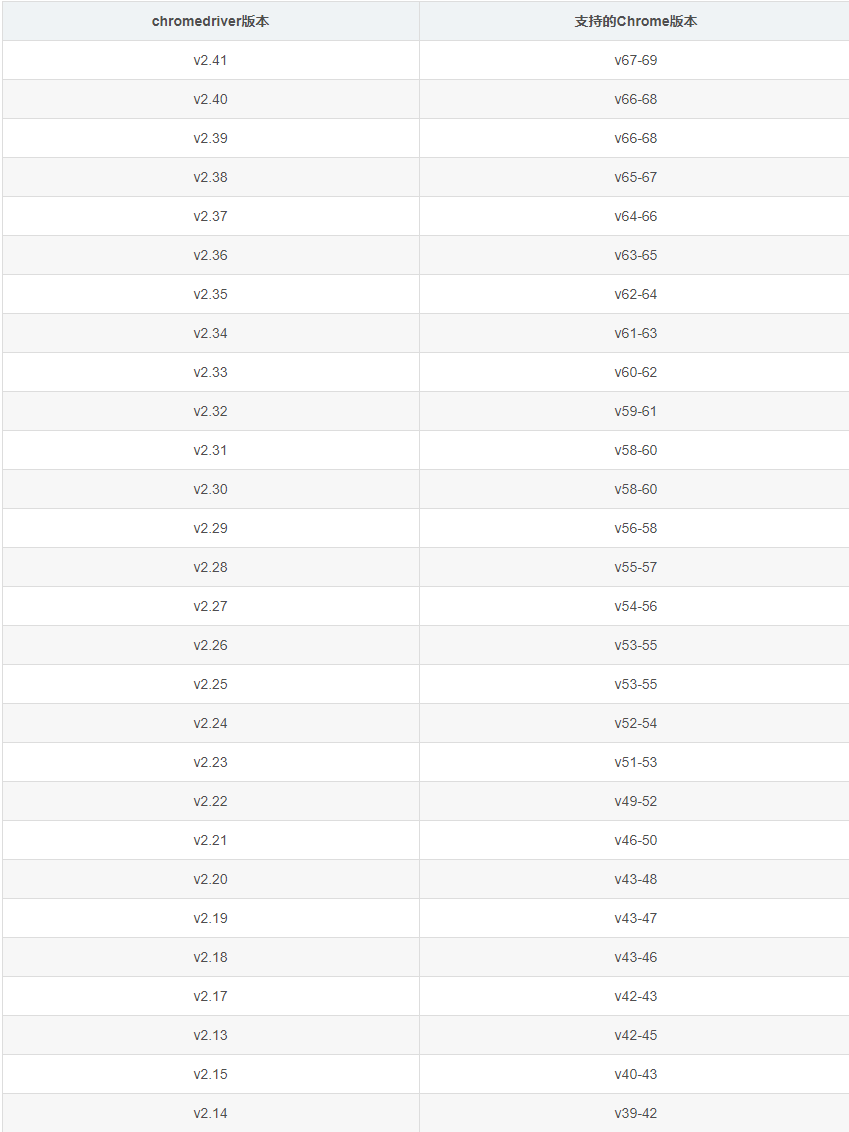Click the v39-42 Chrome version cell

(x=635, y=1113)
